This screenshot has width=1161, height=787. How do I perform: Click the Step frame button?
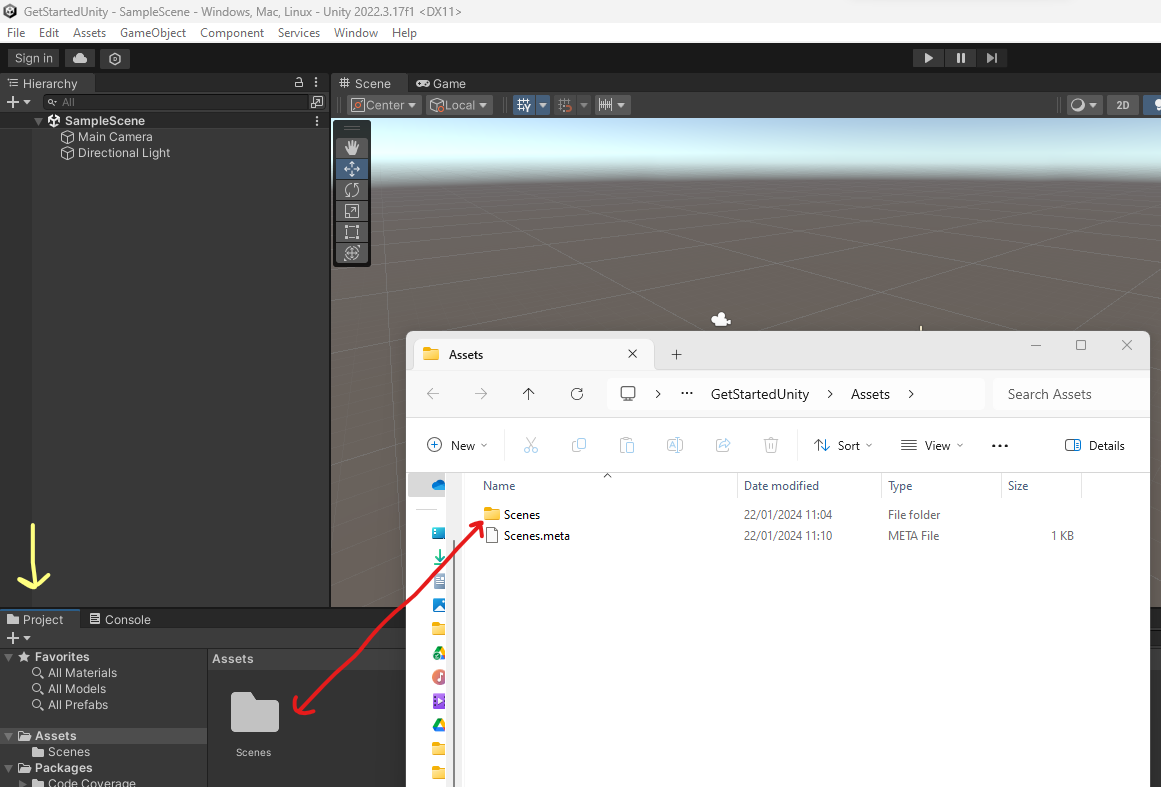(992, 58)
